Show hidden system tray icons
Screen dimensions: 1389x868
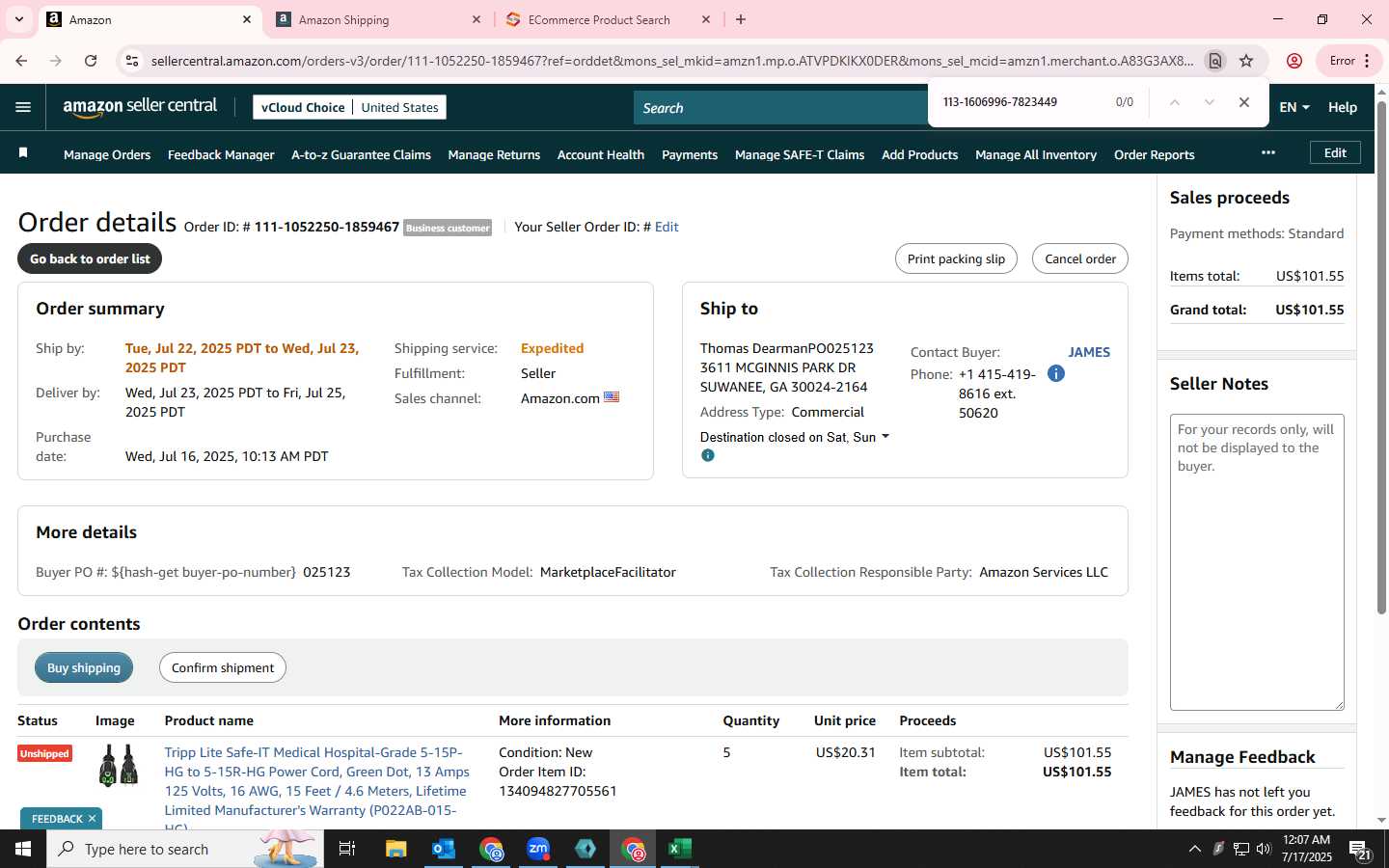pos(1194,849)
